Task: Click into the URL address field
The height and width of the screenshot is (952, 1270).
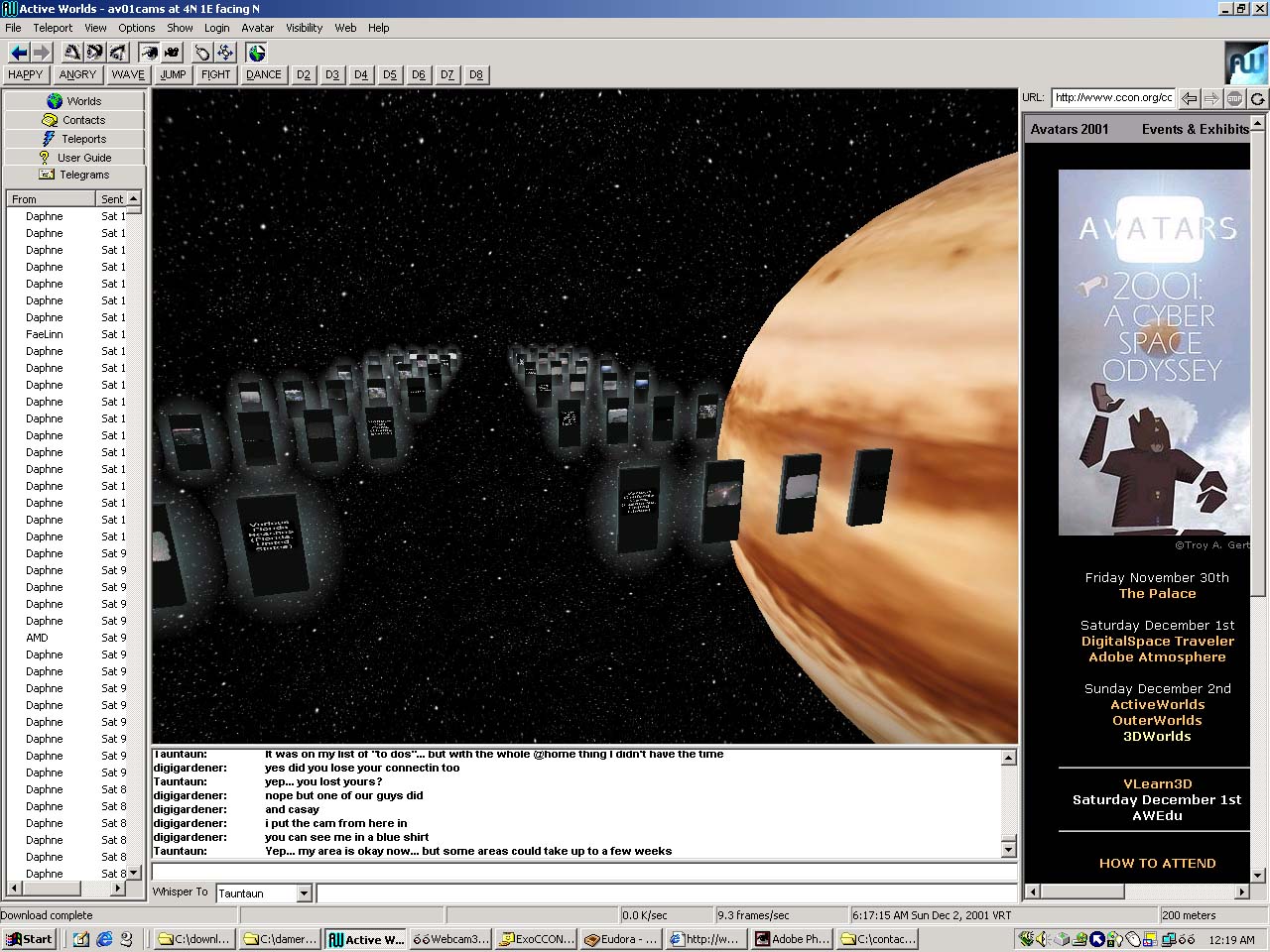Action: coord(1112,97)
